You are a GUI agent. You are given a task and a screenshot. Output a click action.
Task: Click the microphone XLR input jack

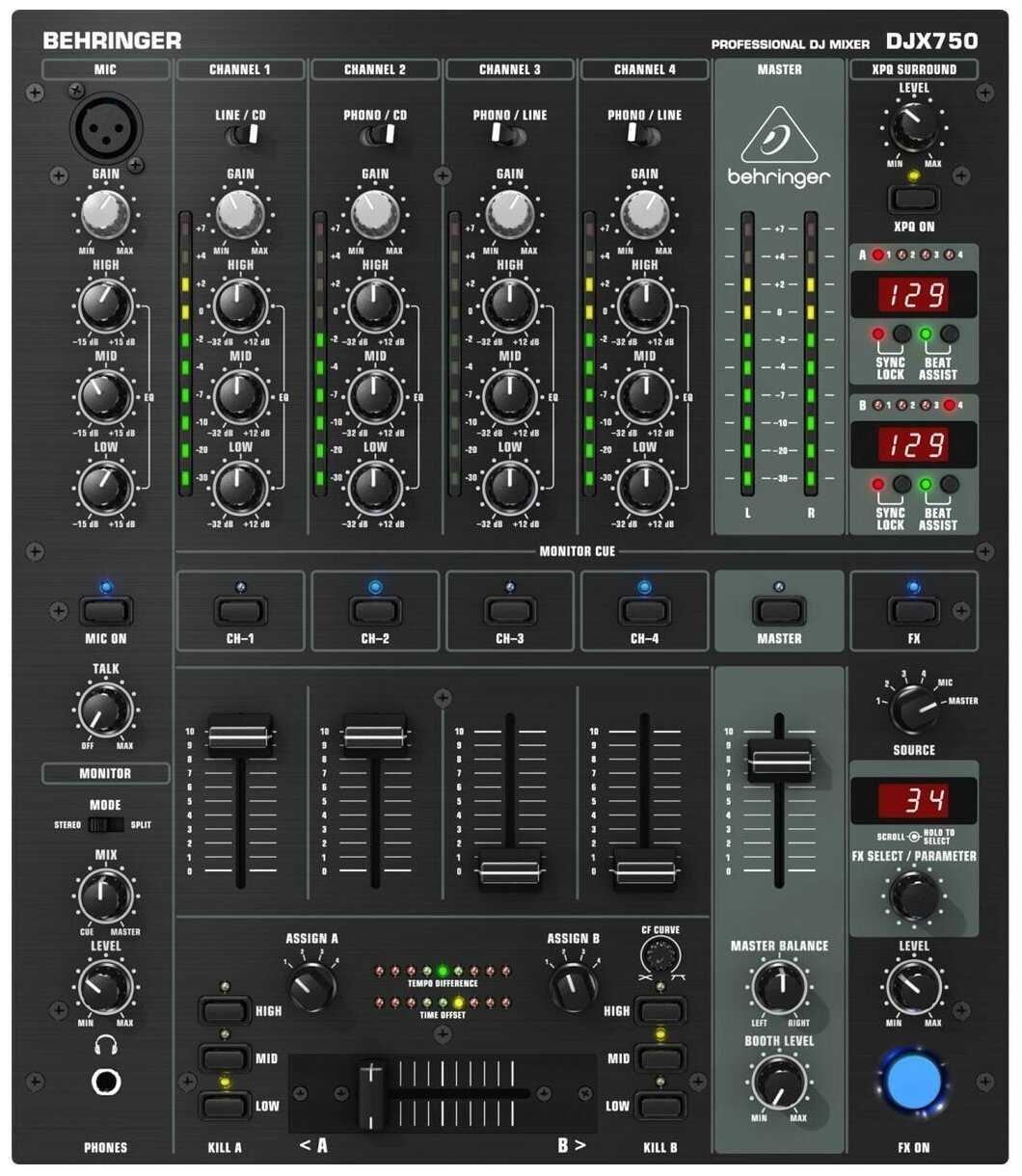tap(105, 126)
